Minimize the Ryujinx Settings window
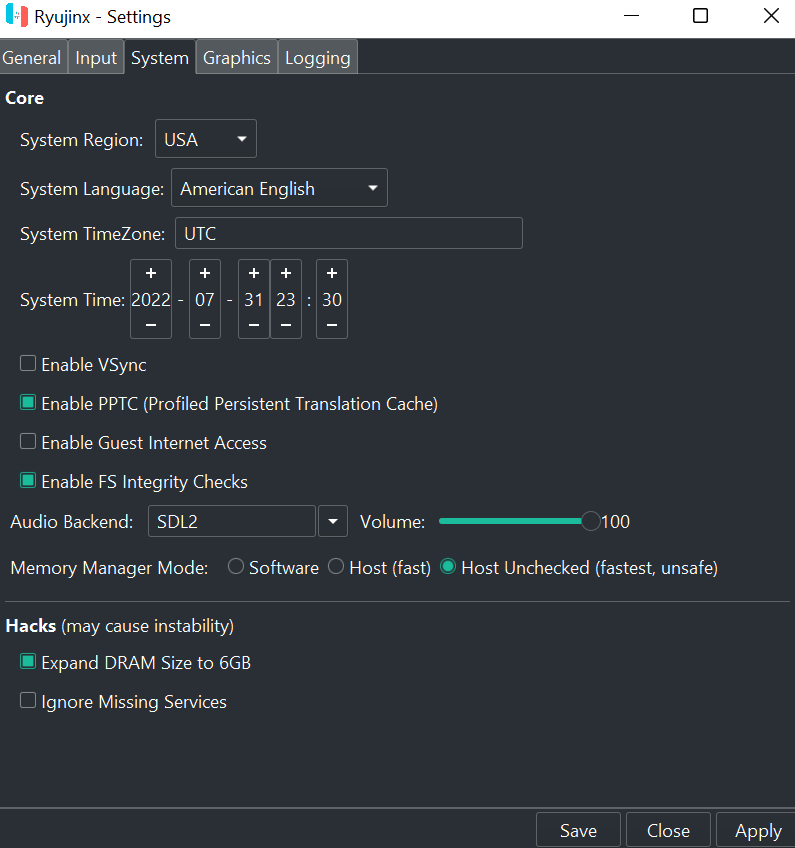 click(631, 16)
